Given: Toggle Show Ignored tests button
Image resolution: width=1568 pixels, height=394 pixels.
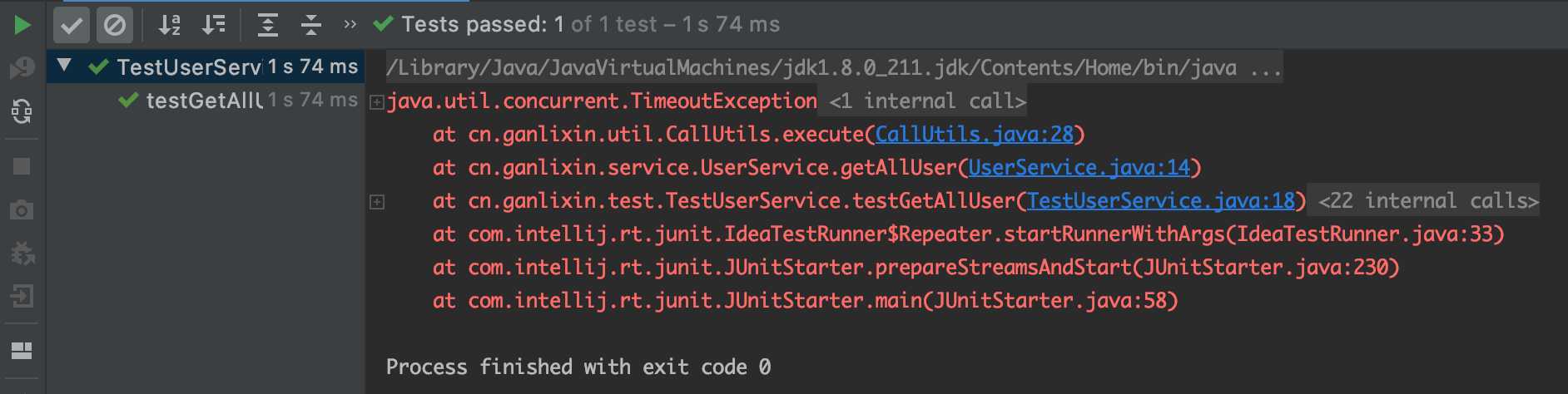Looking at the screenshot, I should pos(115,25).
